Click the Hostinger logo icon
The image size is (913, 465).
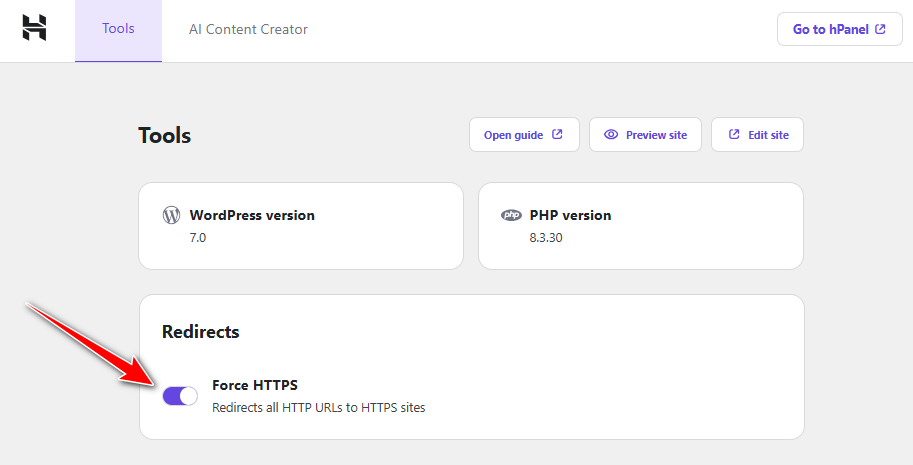pos(34,28)
